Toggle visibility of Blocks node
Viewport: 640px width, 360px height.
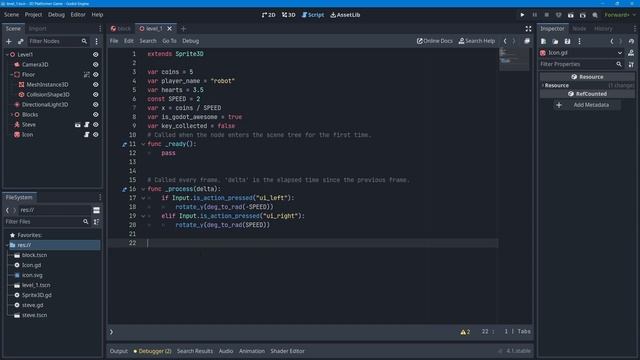[x=96, y=115]
